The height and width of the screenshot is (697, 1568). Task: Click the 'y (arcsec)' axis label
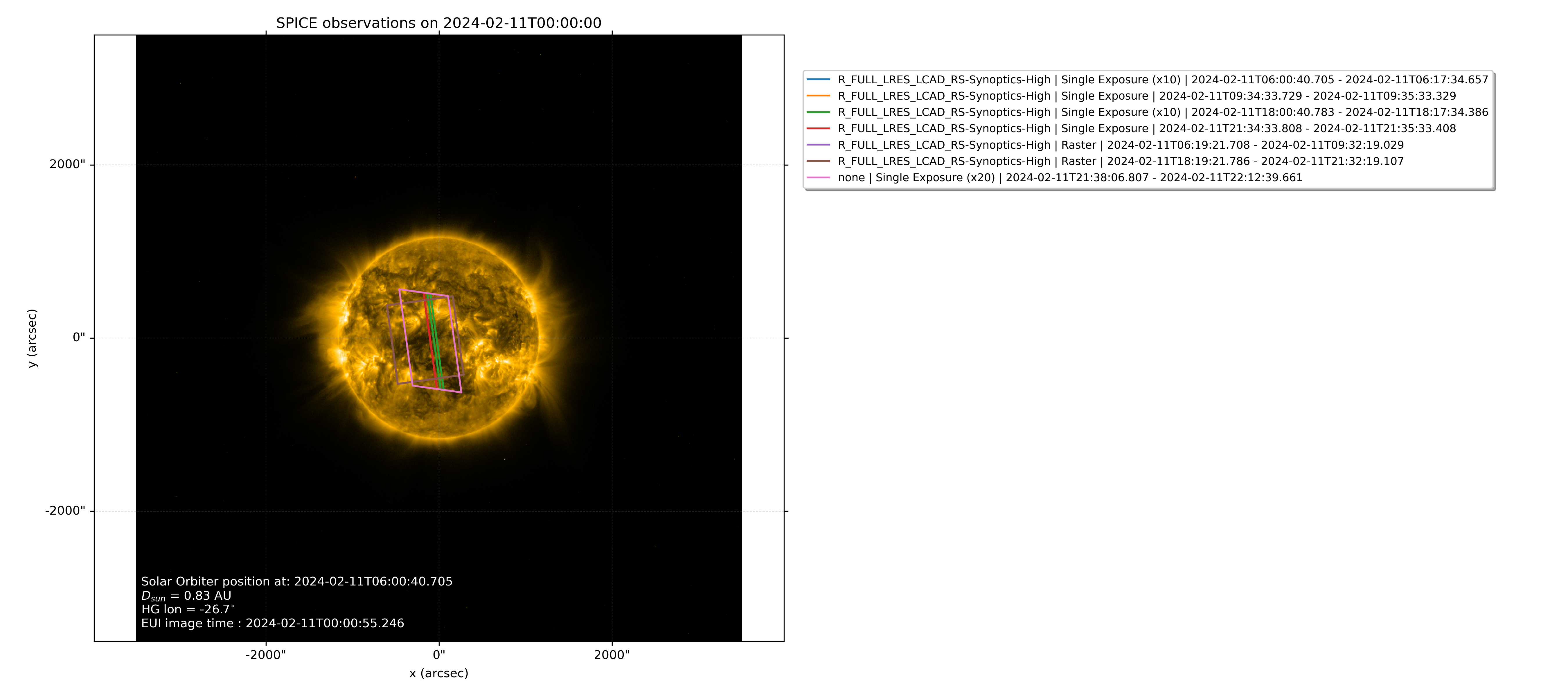click(32, 338)
